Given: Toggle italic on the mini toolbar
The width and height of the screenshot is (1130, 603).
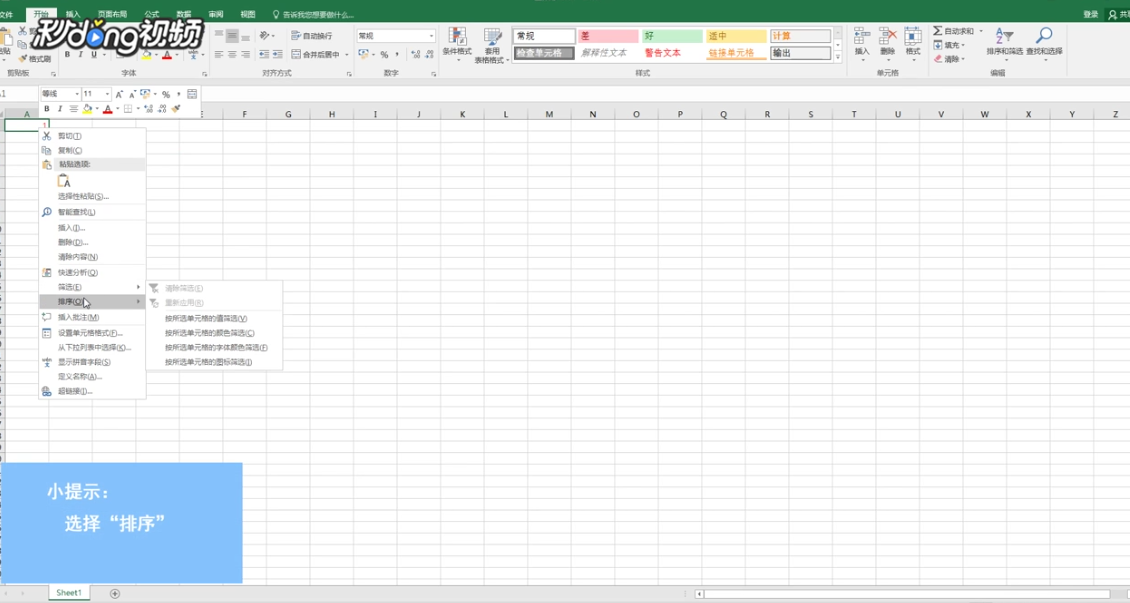Looking at the screenshot, I should (x=60, y=109).
